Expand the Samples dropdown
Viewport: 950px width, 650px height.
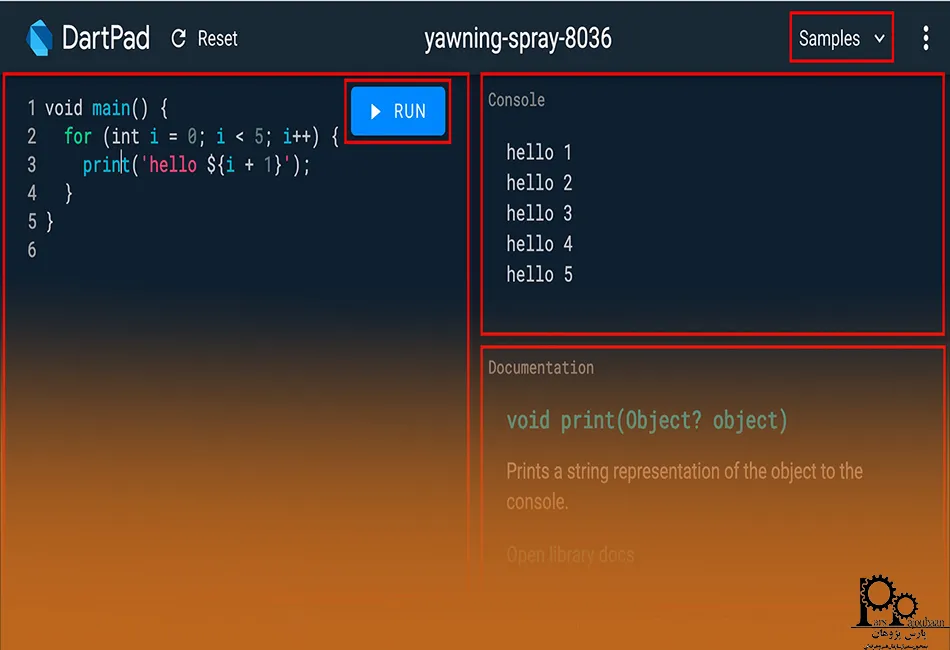click(840, 39)
